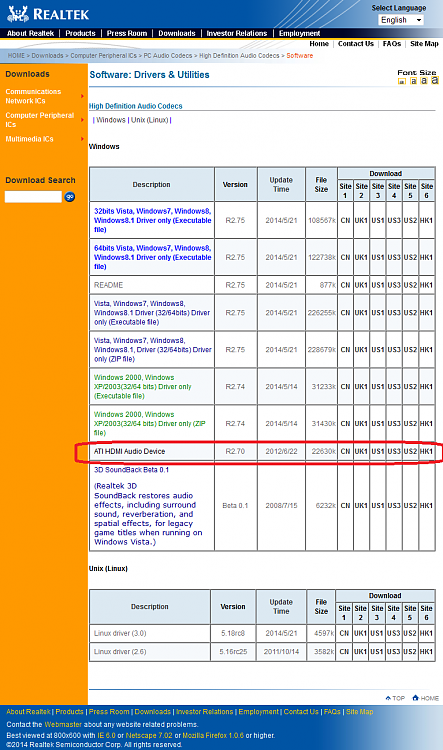The width and height of the screenshot is (443, 750).
Task: Open Downloads menu item
Action: 177,33
